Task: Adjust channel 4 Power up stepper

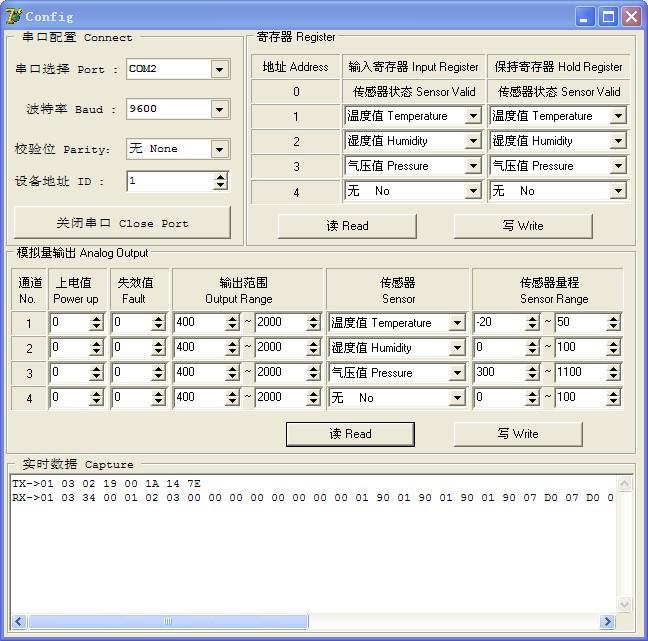Action: pos(96,398)
